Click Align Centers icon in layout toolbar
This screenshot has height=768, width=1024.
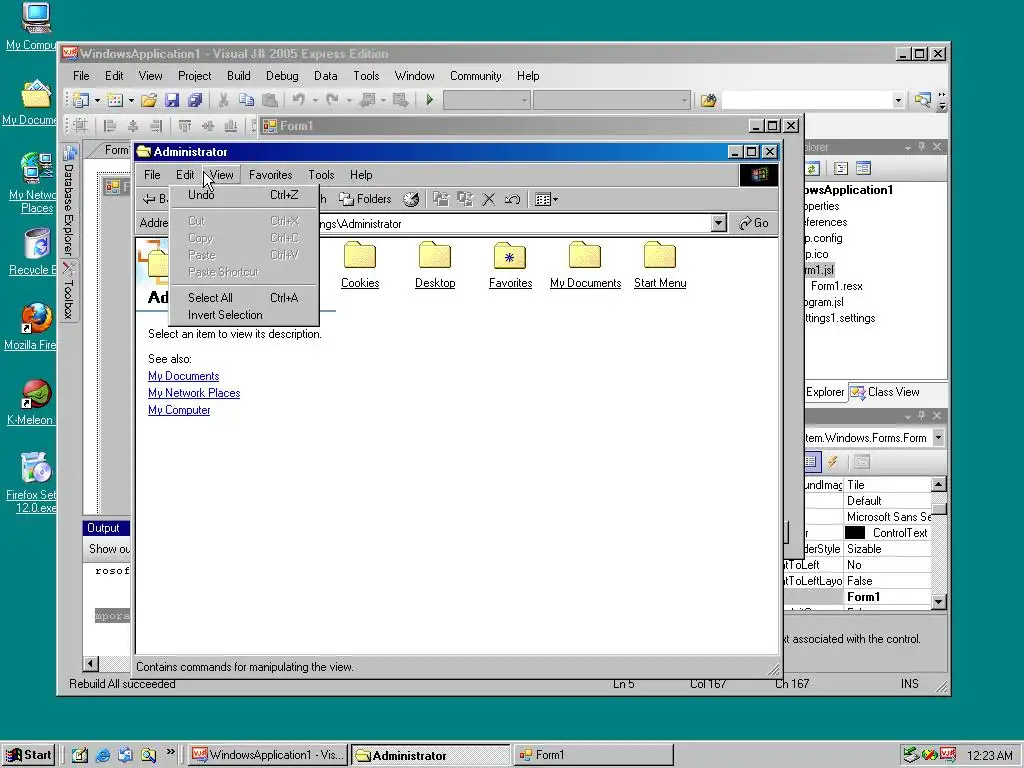pyautogui.click(x=133, y=125)
